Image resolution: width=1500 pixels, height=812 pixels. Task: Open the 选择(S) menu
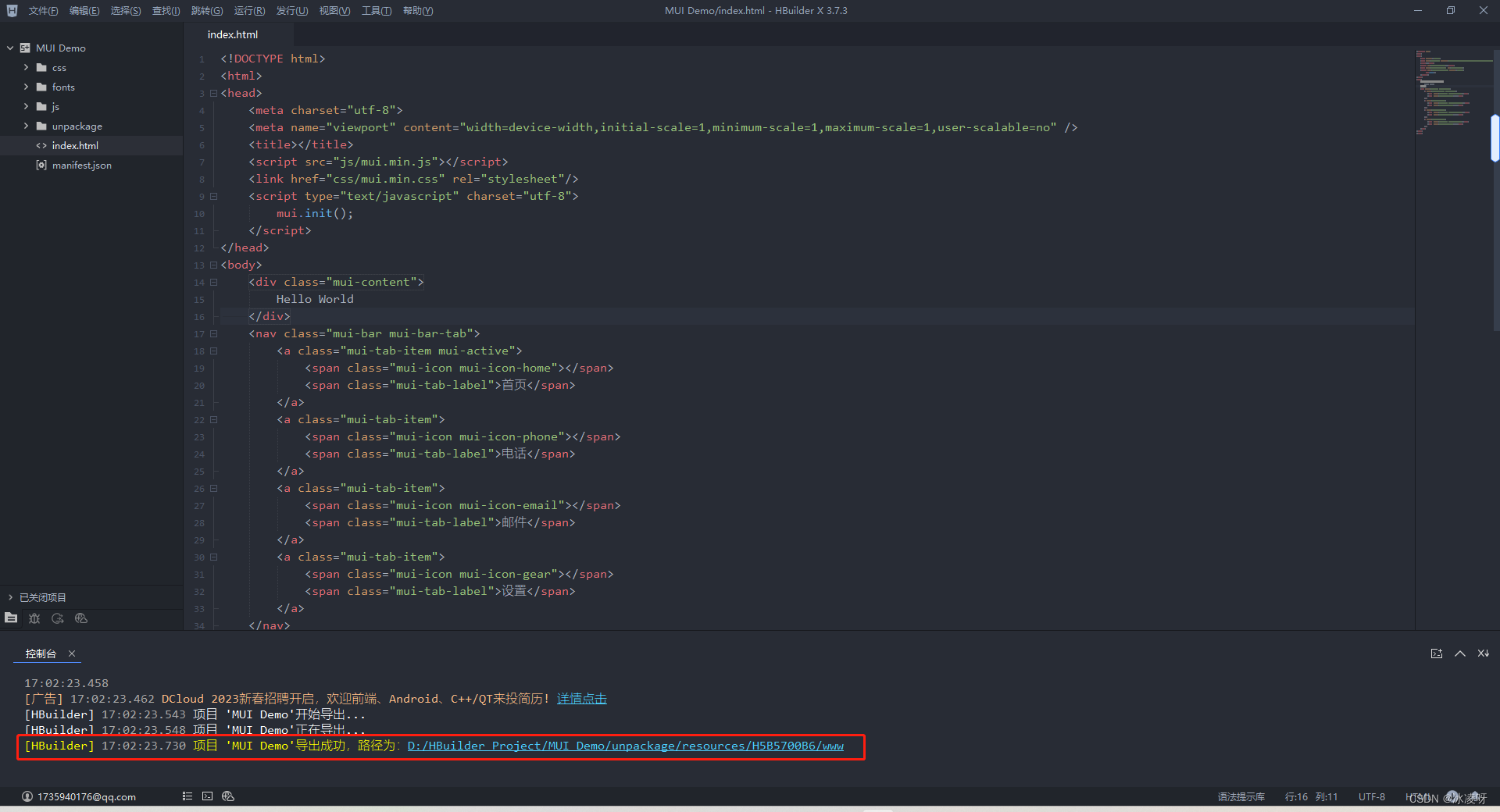126,11
